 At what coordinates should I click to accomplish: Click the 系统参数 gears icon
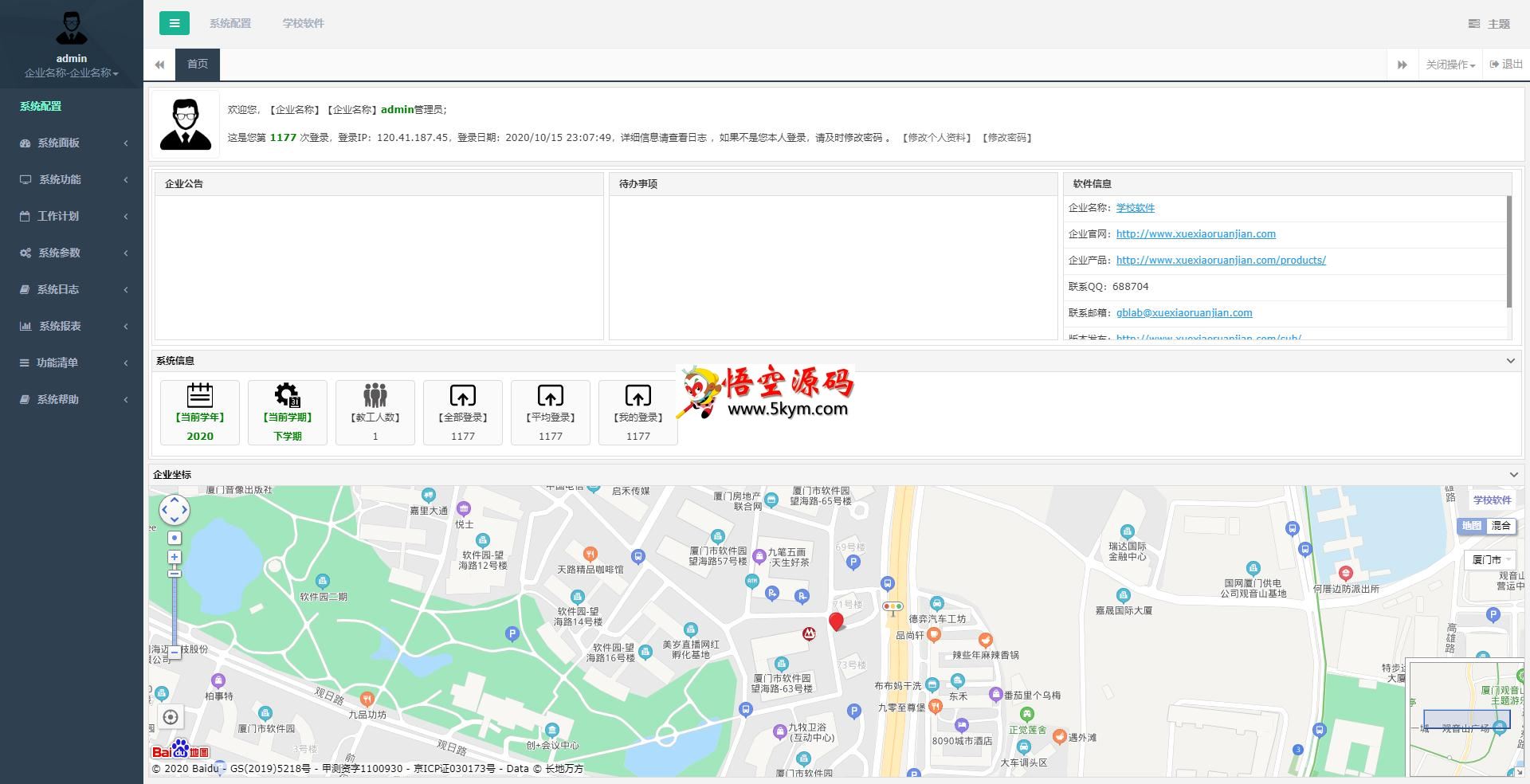pyautogui.click(x=25, y=253)
